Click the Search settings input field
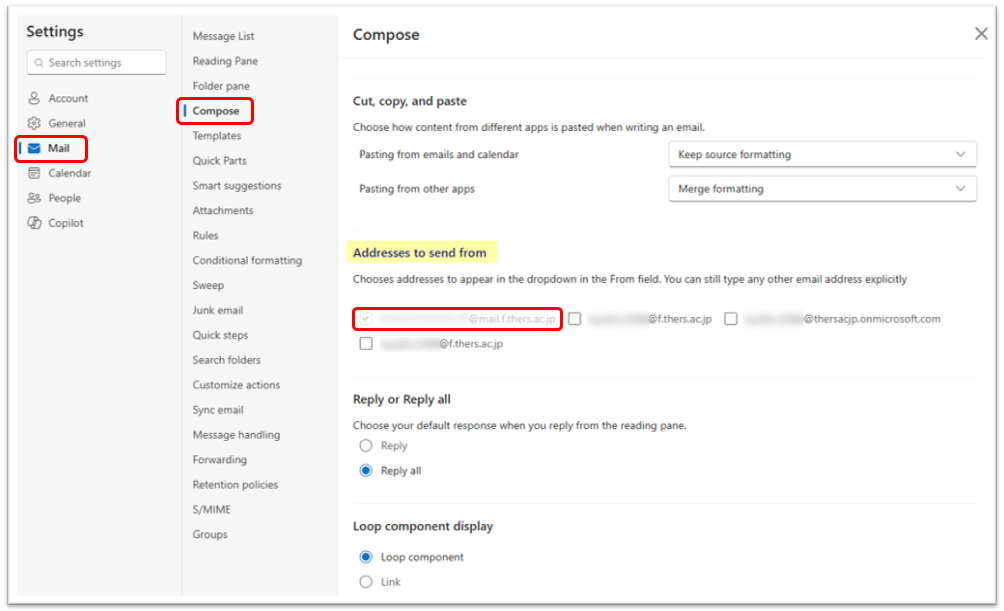 97,63
